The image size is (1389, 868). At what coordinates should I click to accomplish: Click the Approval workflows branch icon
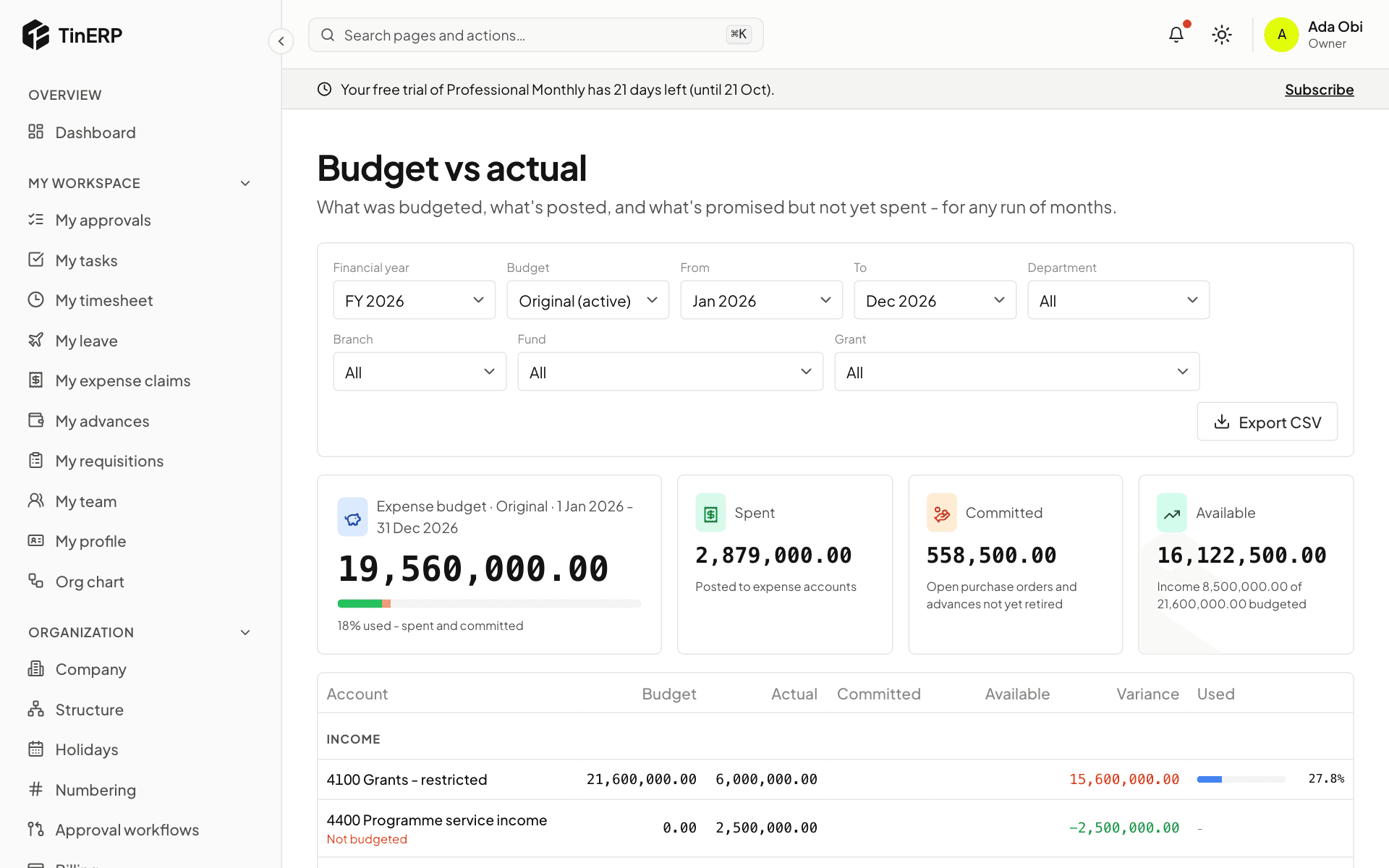(35, 829)
